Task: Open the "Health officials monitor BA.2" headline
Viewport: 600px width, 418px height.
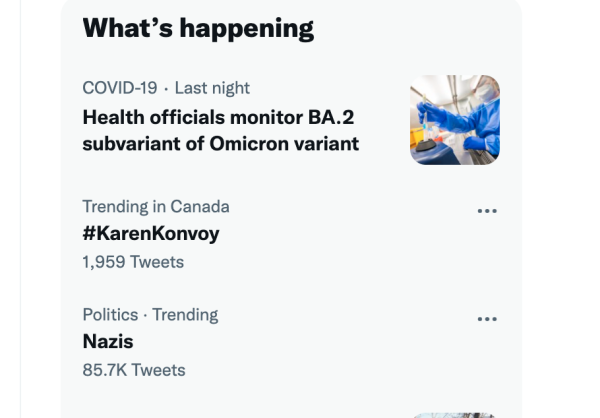Action: point(218,118)
